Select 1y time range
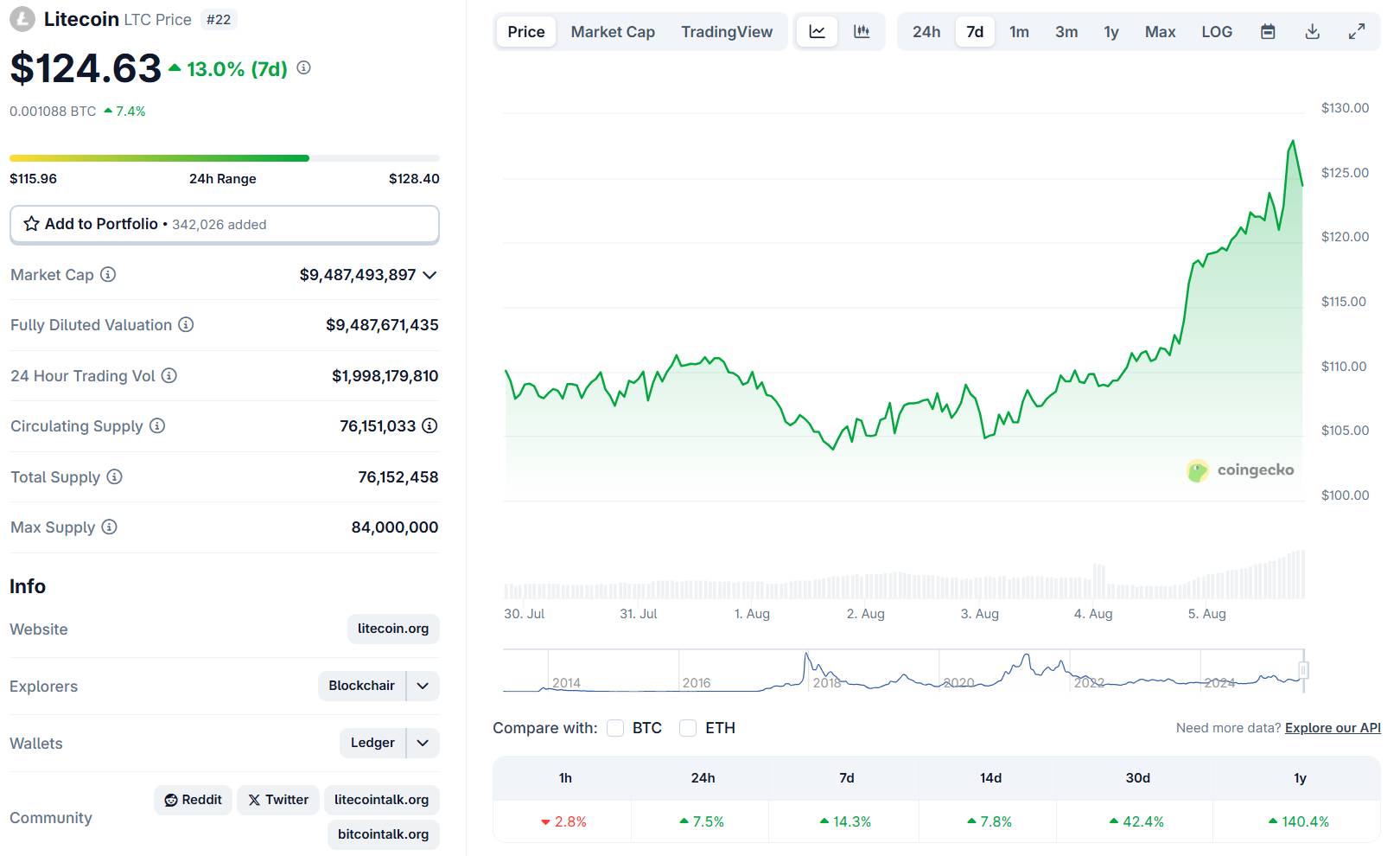 [1111, 32]
